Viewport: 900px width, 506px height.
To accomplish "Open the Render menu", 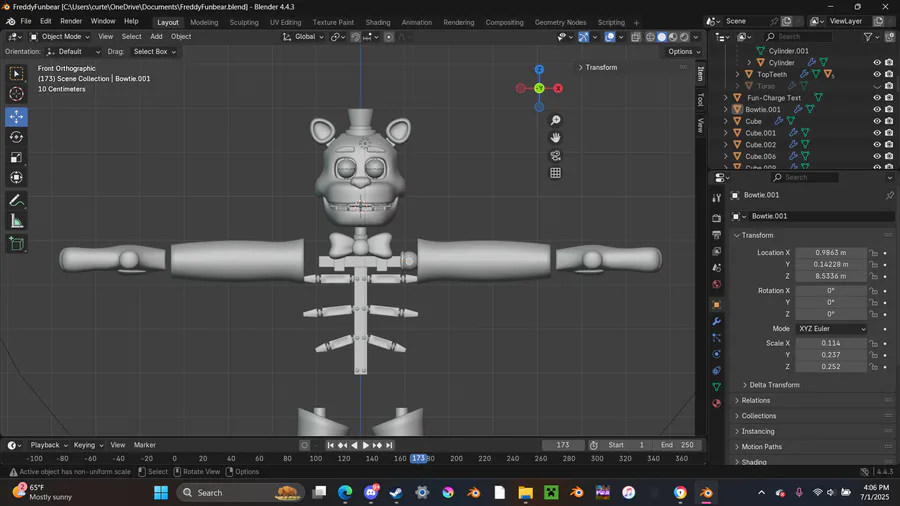I will pos(71,21).
